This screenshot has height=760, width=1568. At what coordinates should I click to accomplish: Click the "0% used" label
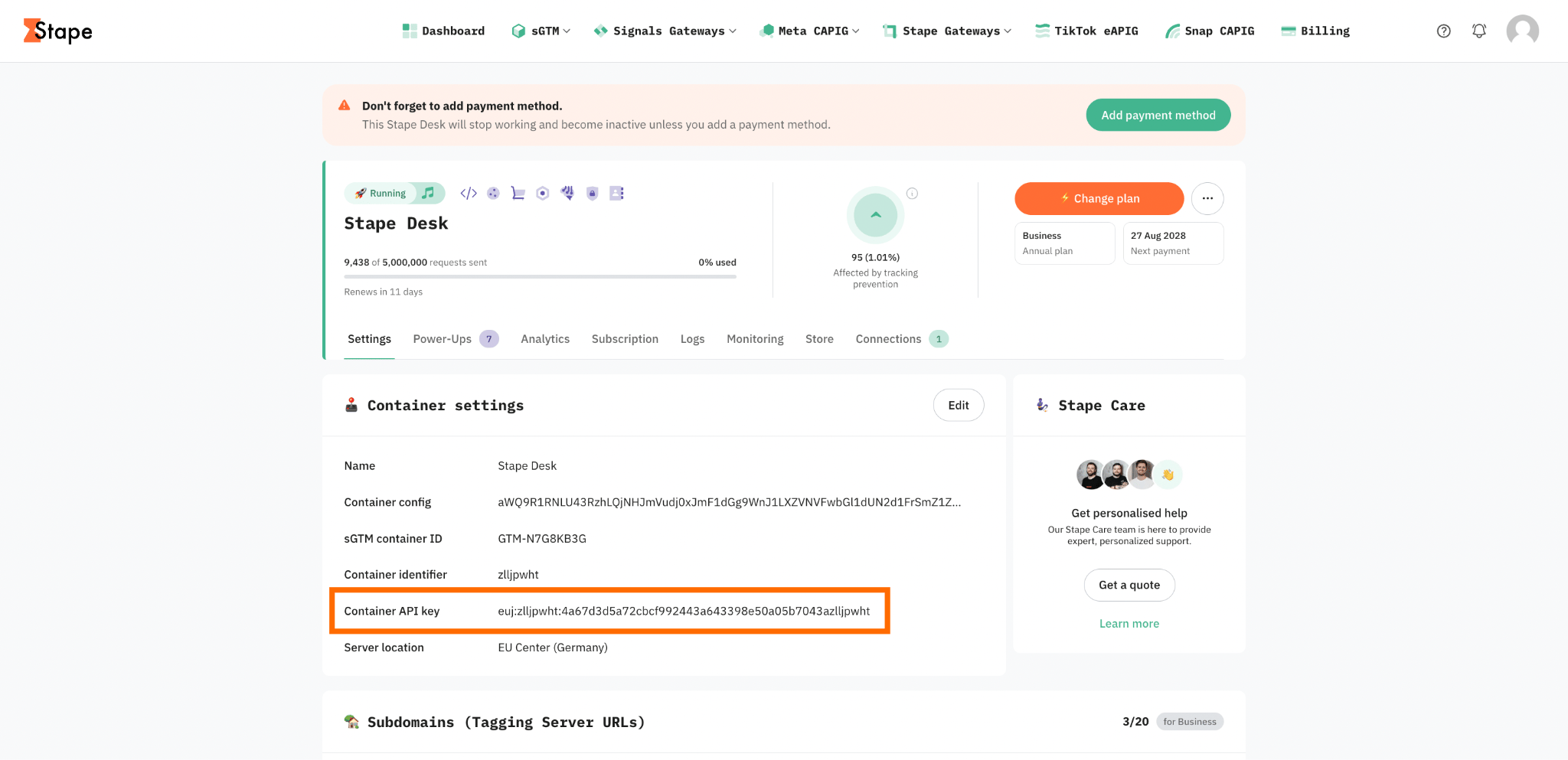tap(717, 263)
